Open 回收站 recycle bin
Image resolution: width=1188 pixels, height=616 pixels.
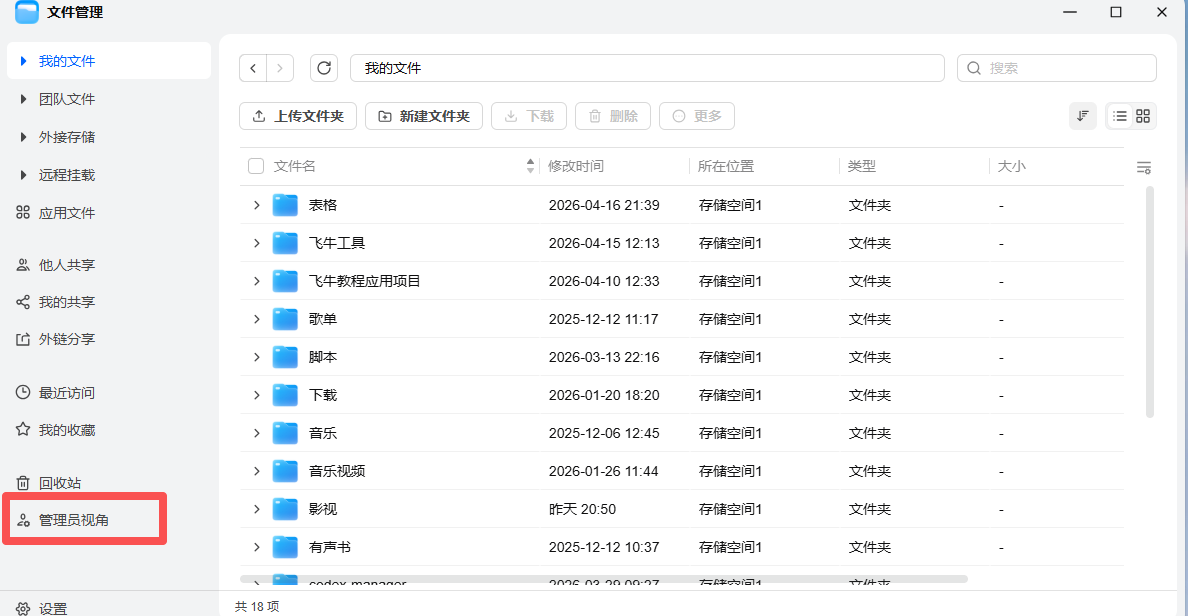tap(60, 483)
